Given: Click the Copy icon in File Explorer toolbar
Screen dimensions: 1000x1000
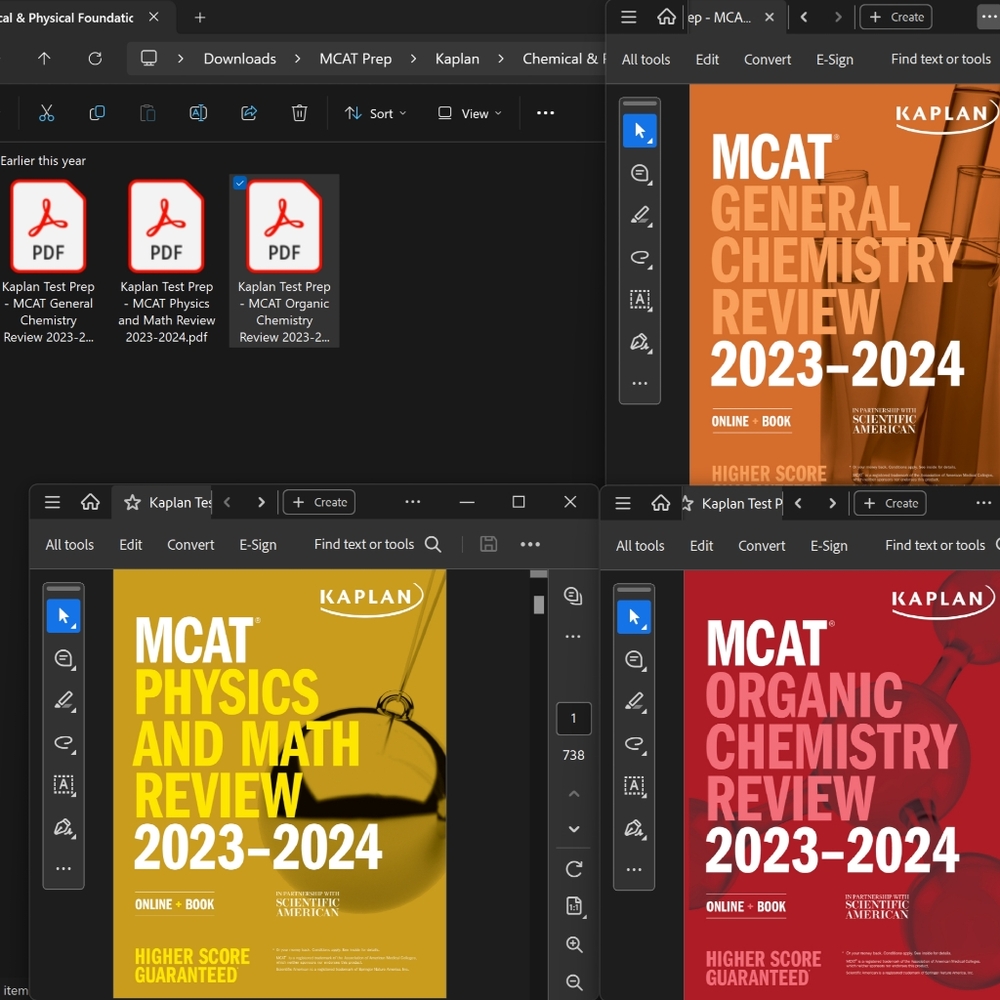Looking at the screenshot, I should (x=97, y=114).
